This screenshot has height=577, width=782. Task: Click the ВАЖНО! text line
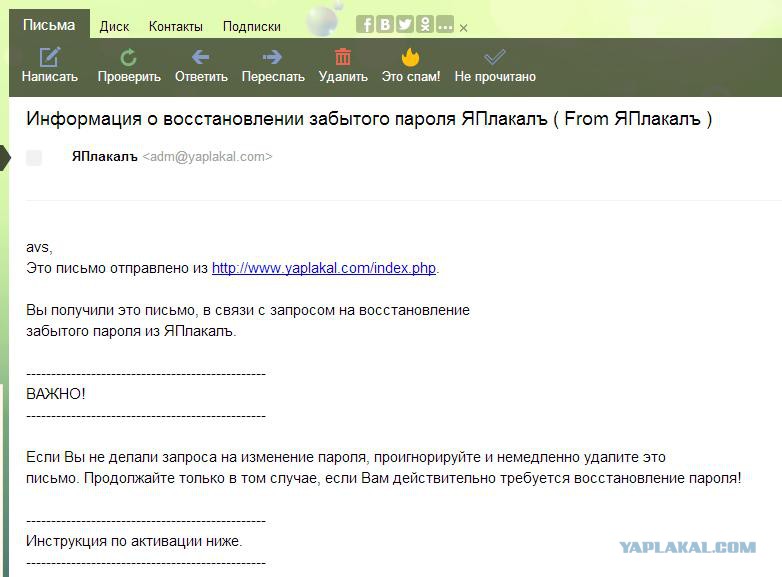(x=56, y=394)
